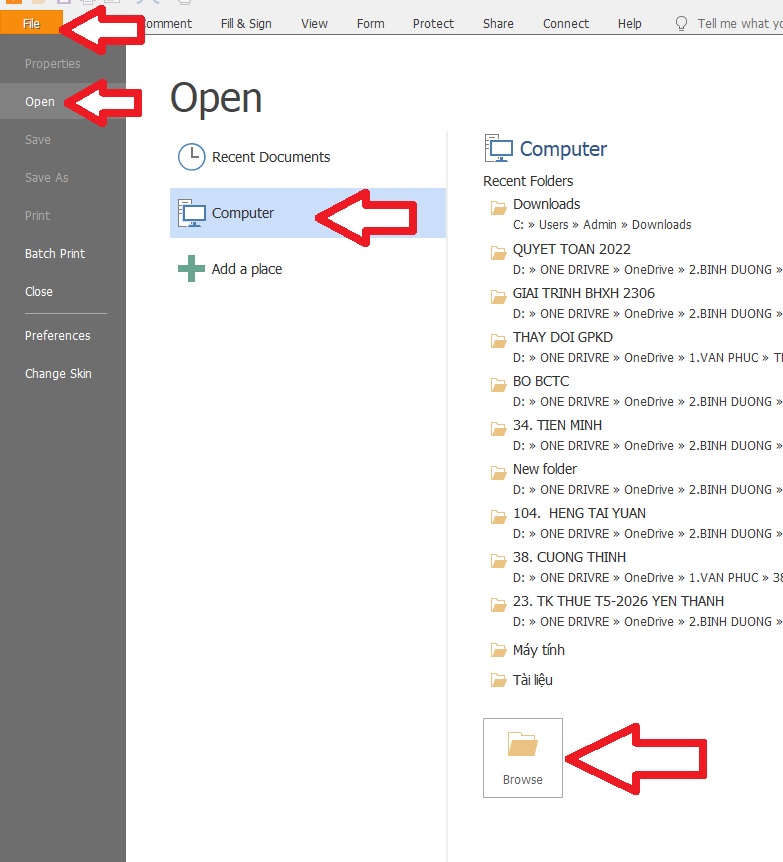This screenshot has width=783, height=862.
Task: Focus the Tell me what you want field
Action: 739,24
